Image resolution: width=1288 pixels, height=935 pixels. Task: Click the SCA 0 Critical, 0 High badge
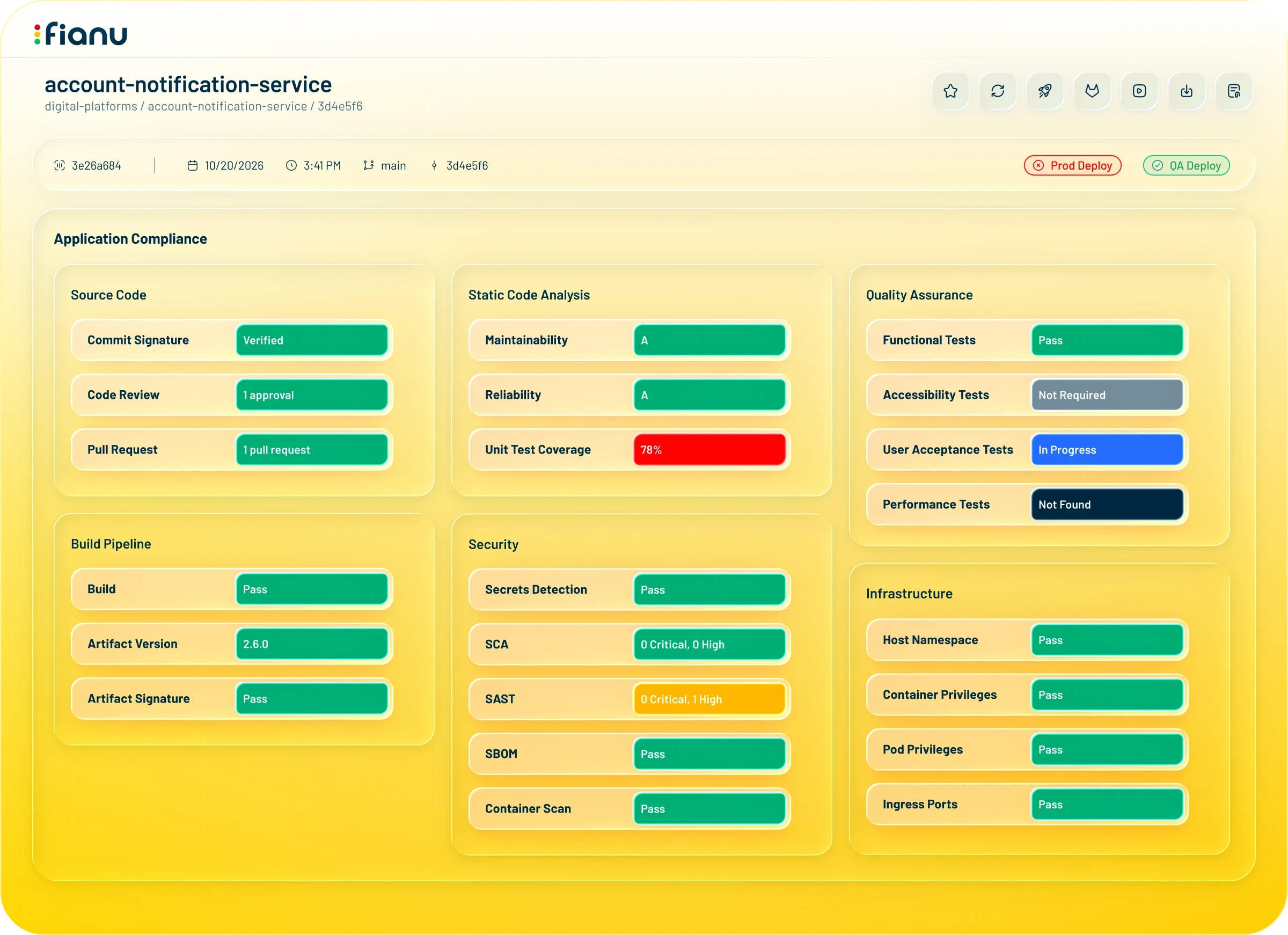pyautogui.click(x=709, y=644)
